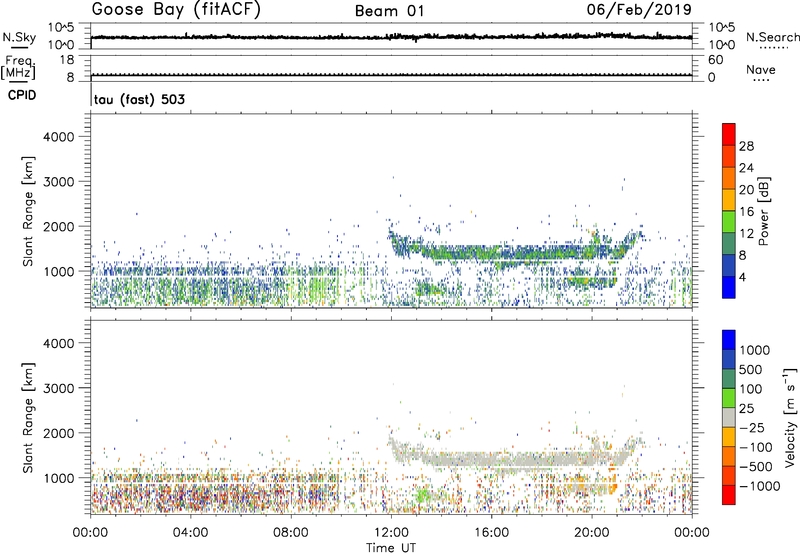The height and width of the screenshot is (554, 800).
Task: Click the 'Velocity [m s⁻¹]' colorbar label
Action: click(790, 417)
